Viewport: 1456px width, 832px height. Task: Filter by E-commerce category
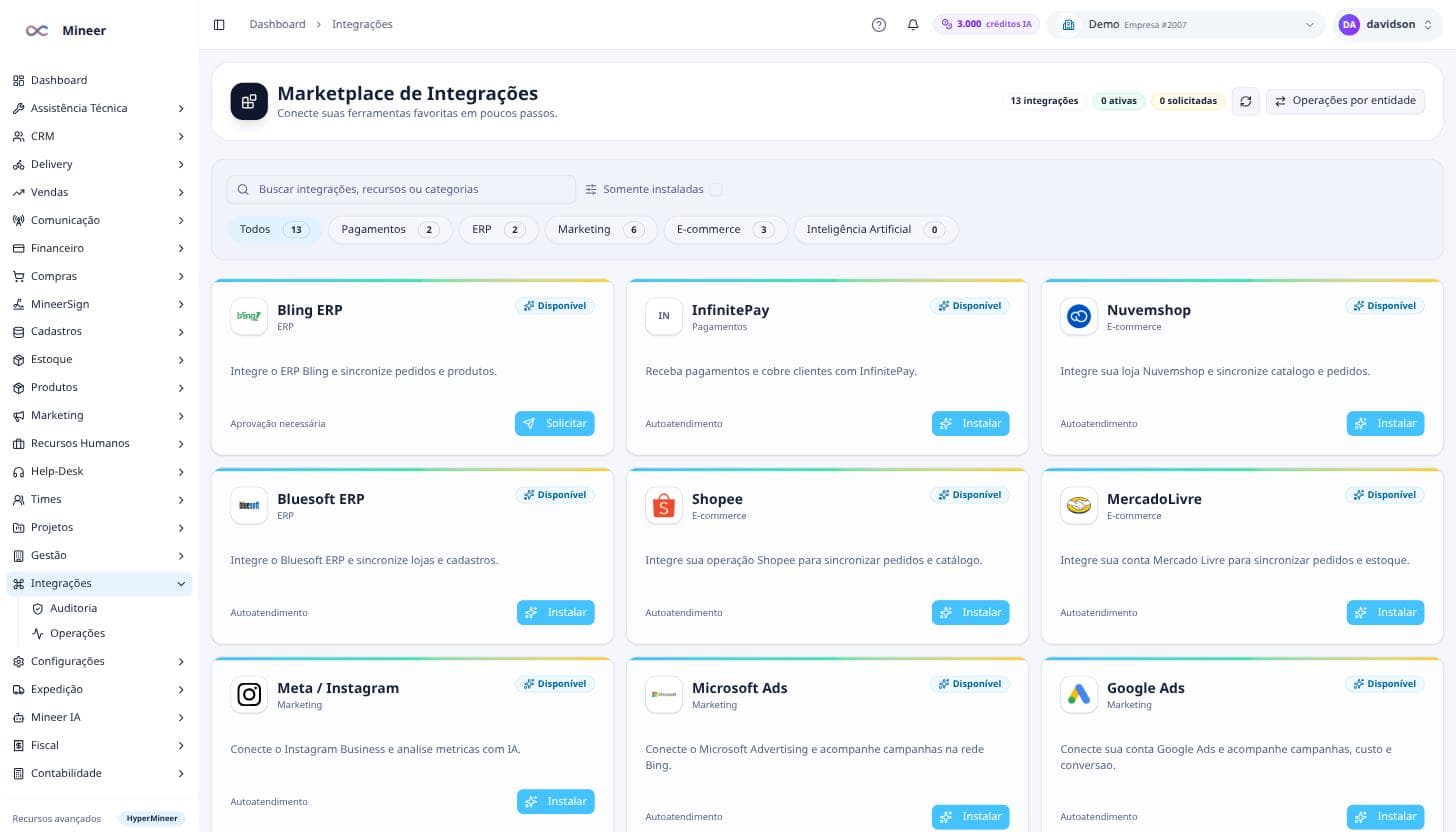(726, 230)
